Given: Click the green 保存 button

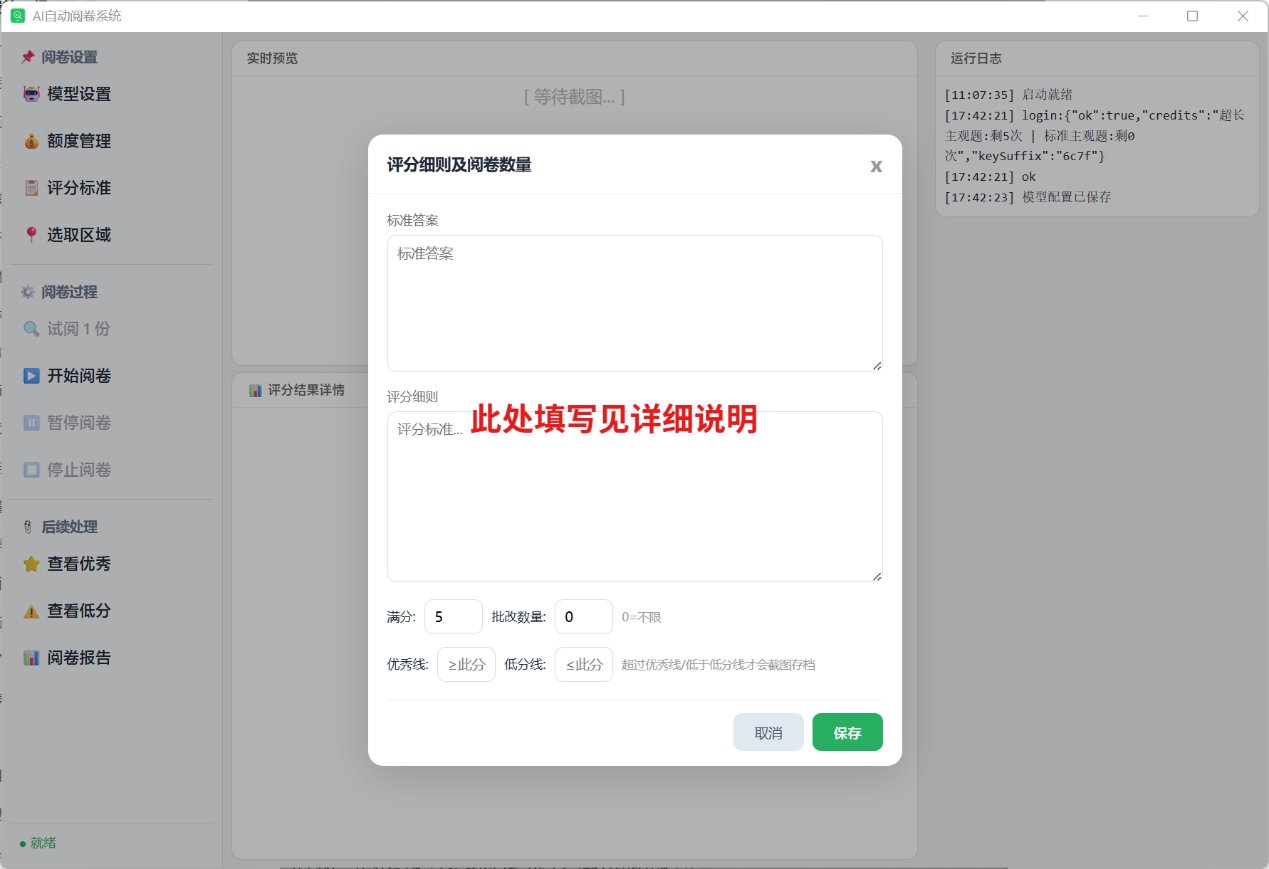Looking at the screenshot, I should [x=847, y=732].
